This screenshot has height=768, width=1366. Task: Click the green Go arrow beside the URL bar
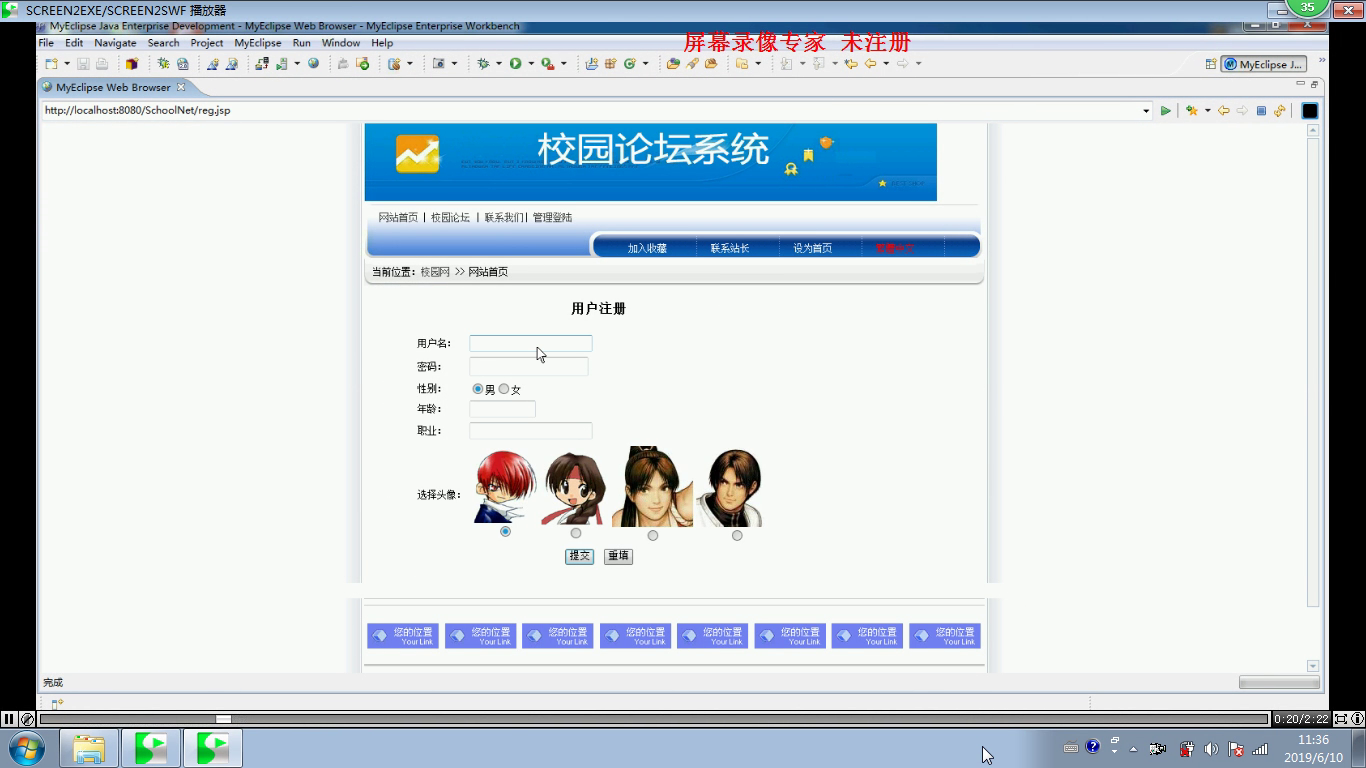click(x=1165, y=110)
